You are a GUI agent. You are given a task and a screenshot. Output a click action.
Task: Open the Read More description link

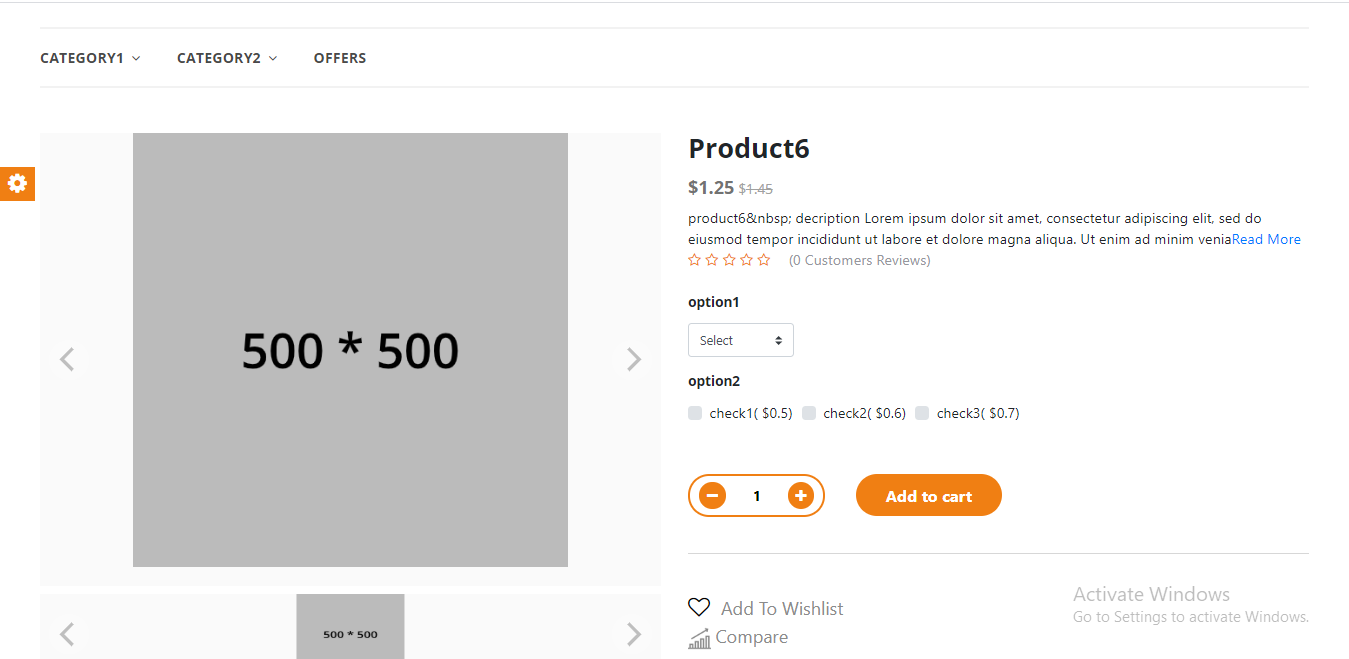tap(1266, 239)
